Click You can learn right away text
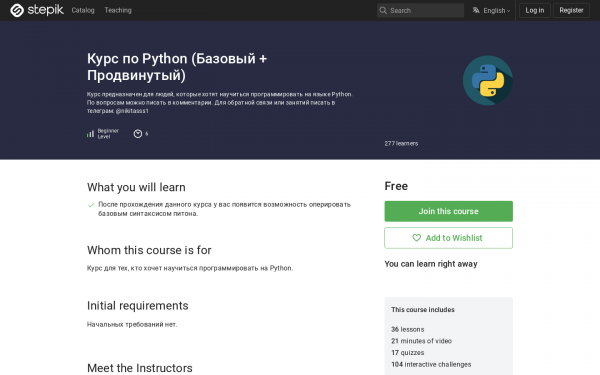 [x=431, y=264]
